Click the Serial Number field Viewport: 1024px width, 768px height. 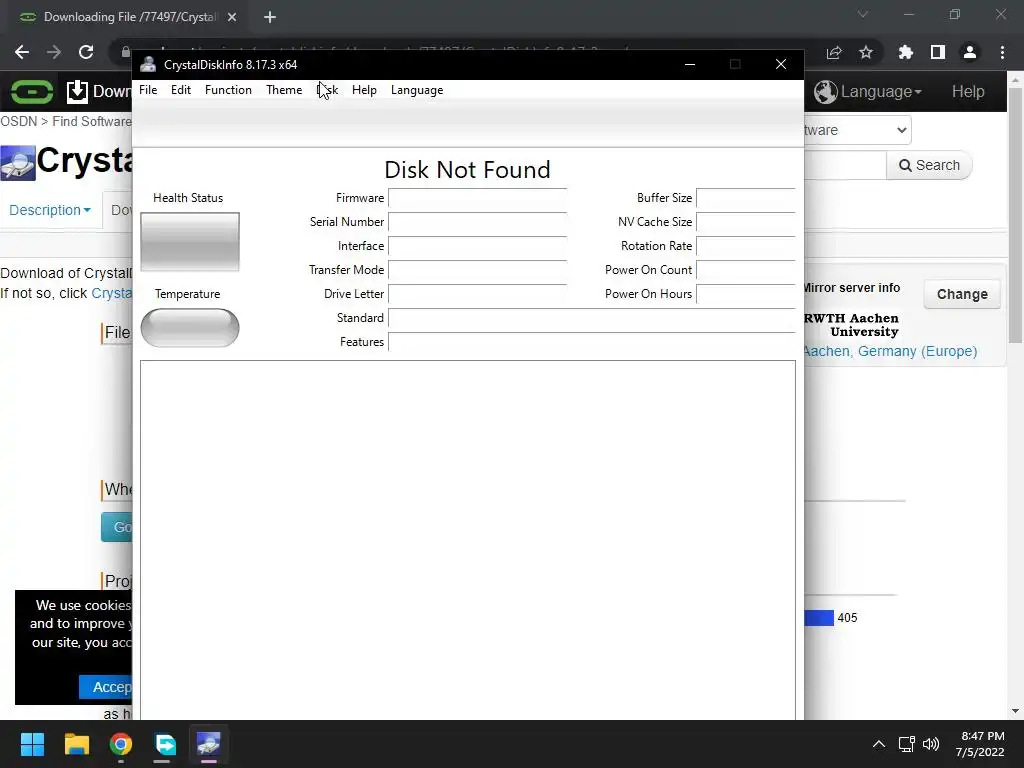(x=477, y=222)
